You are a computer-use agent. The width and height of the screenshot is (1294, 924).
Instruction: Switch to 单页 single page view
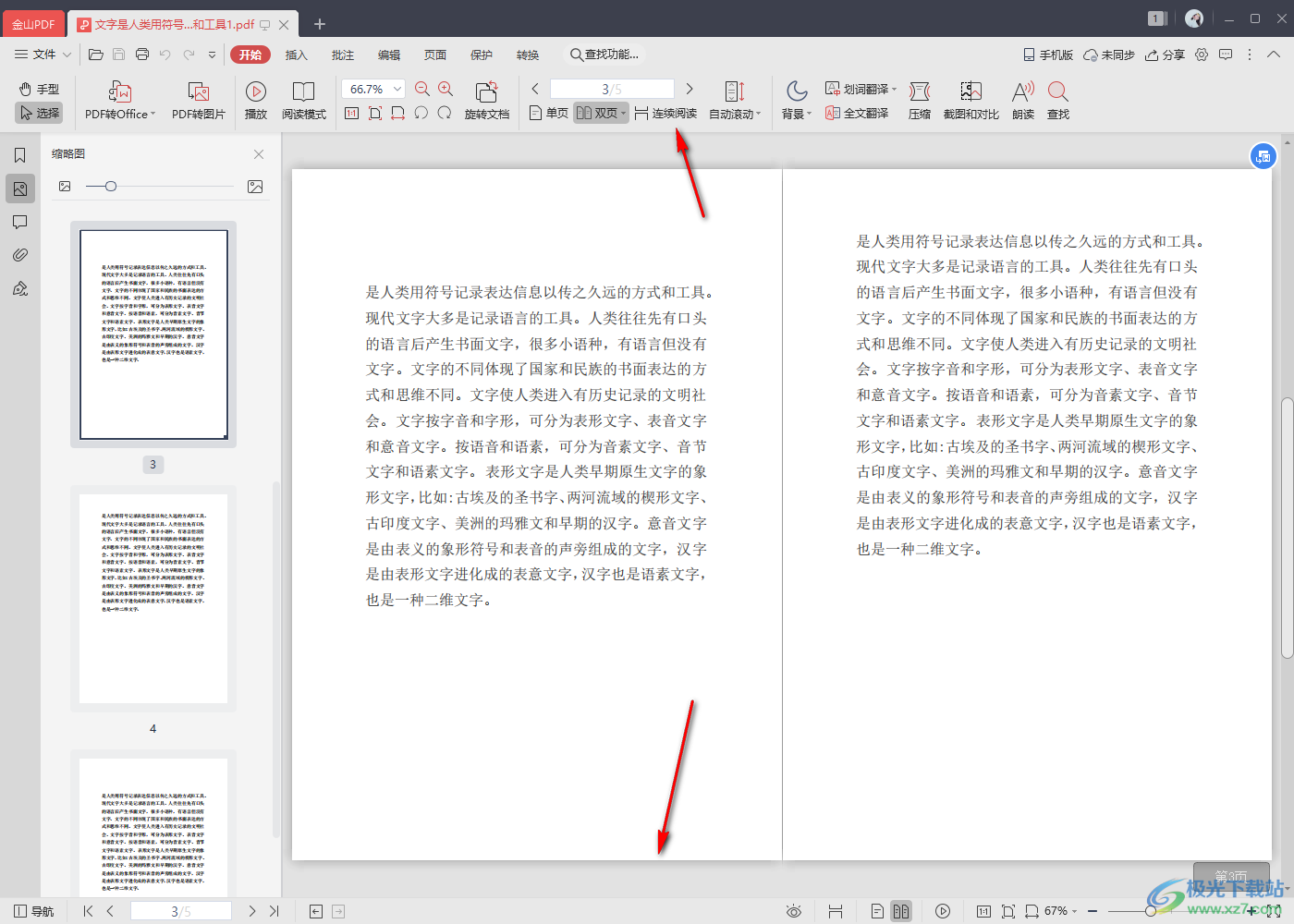[x=548, y=113]
